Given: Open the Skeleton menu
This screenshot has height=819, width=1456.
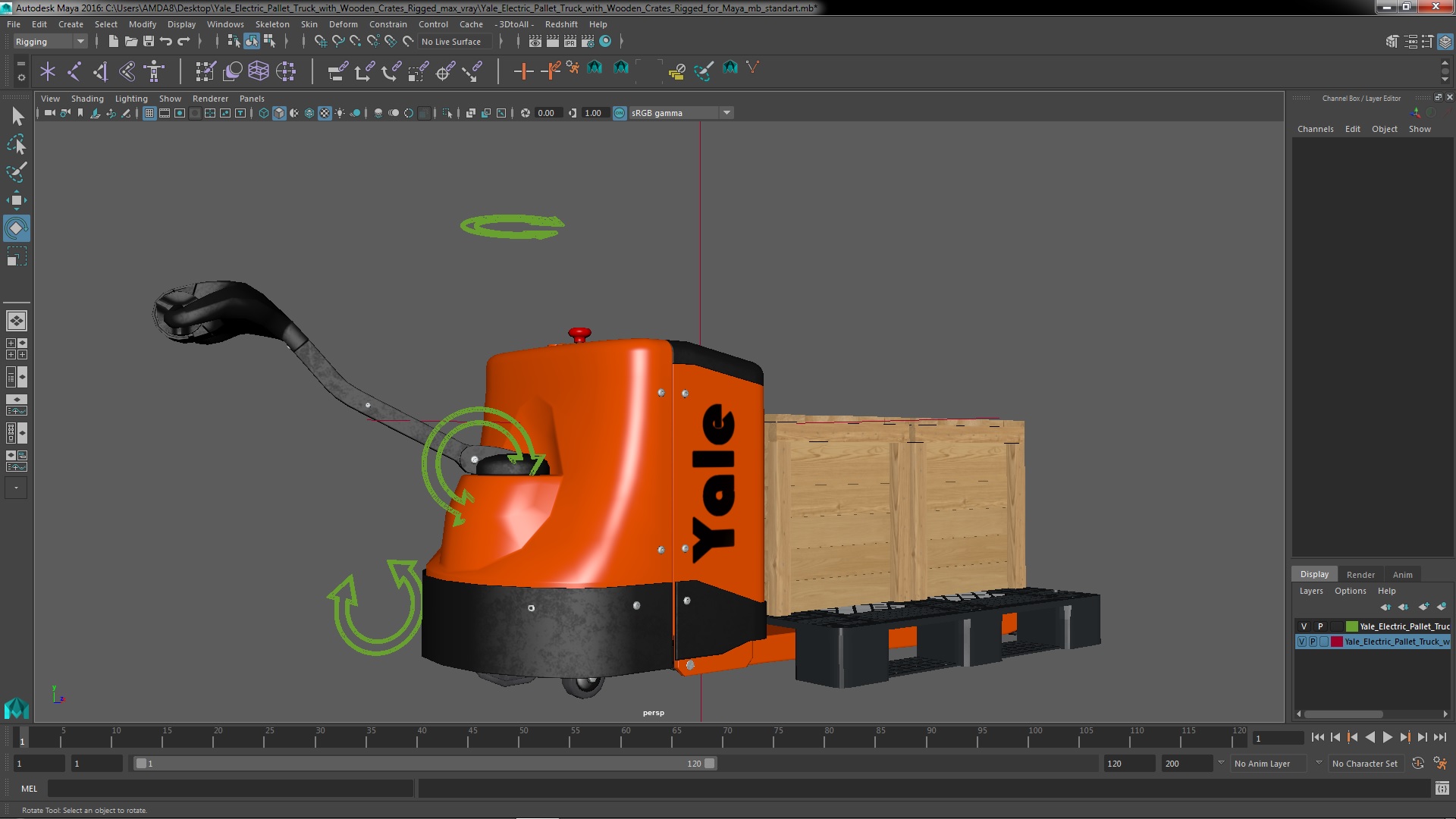Looking at the screenshot, I should tap(271, 24).
